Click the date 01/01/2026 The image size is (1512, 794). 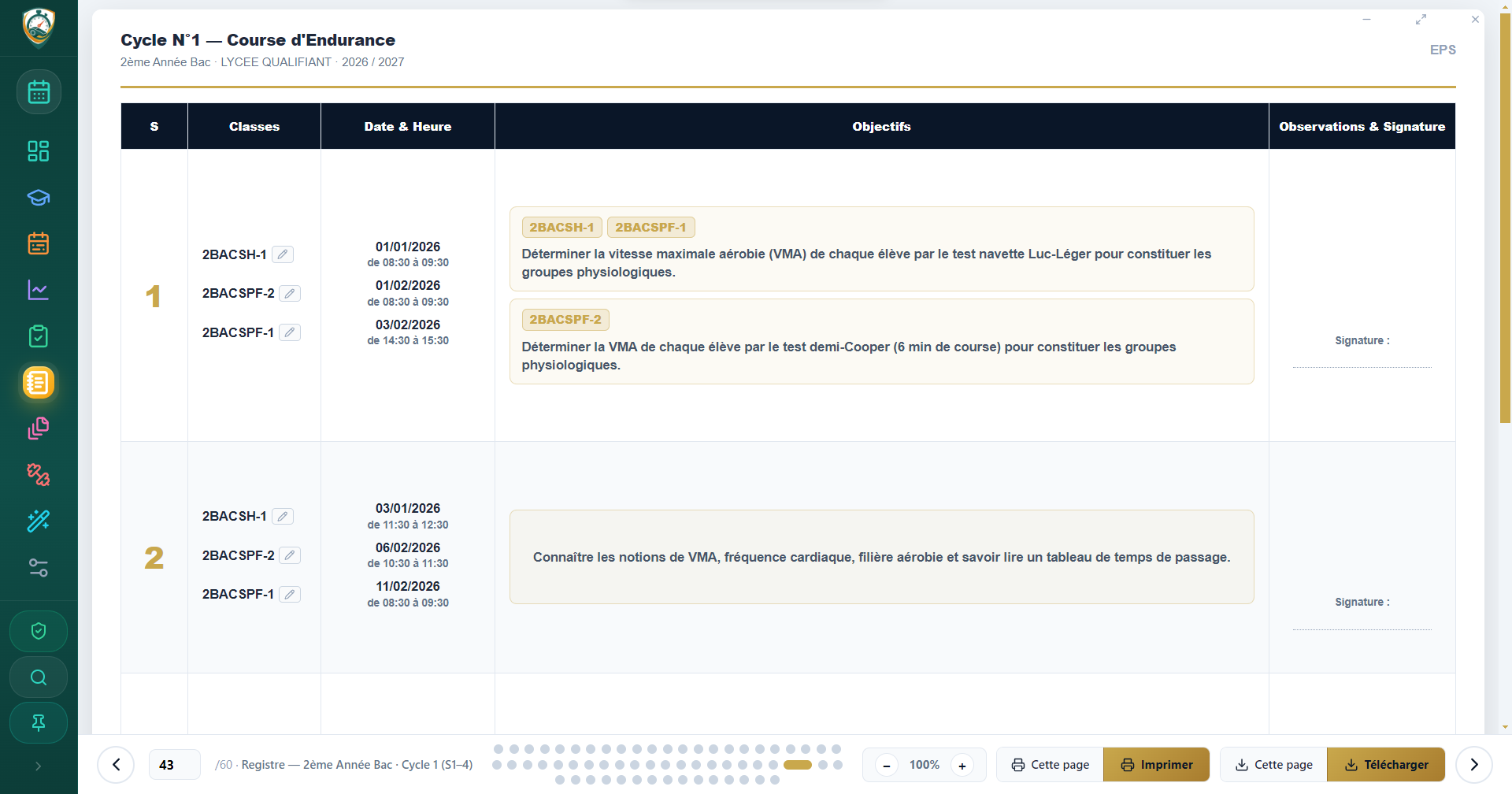[x=408, y=247]
